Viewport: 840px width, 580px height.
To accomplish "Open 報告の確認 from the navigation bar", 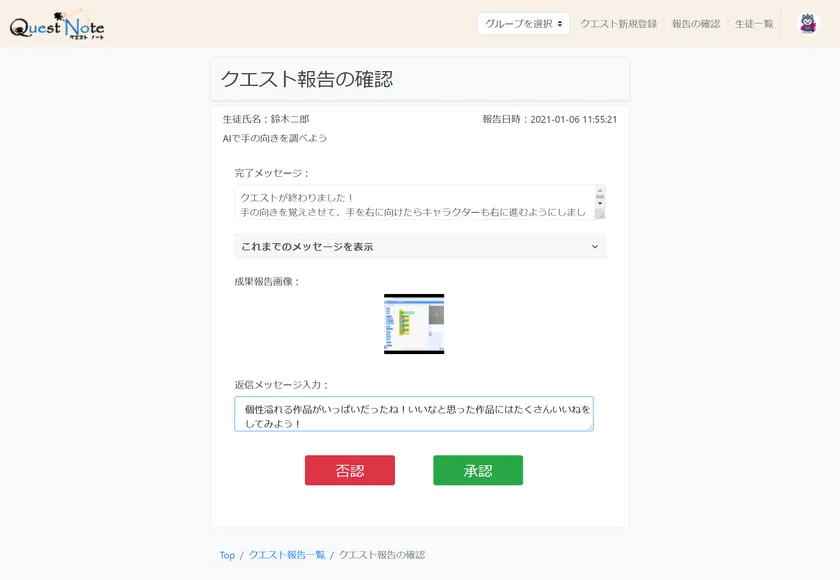I will click(x=695, y=24).
